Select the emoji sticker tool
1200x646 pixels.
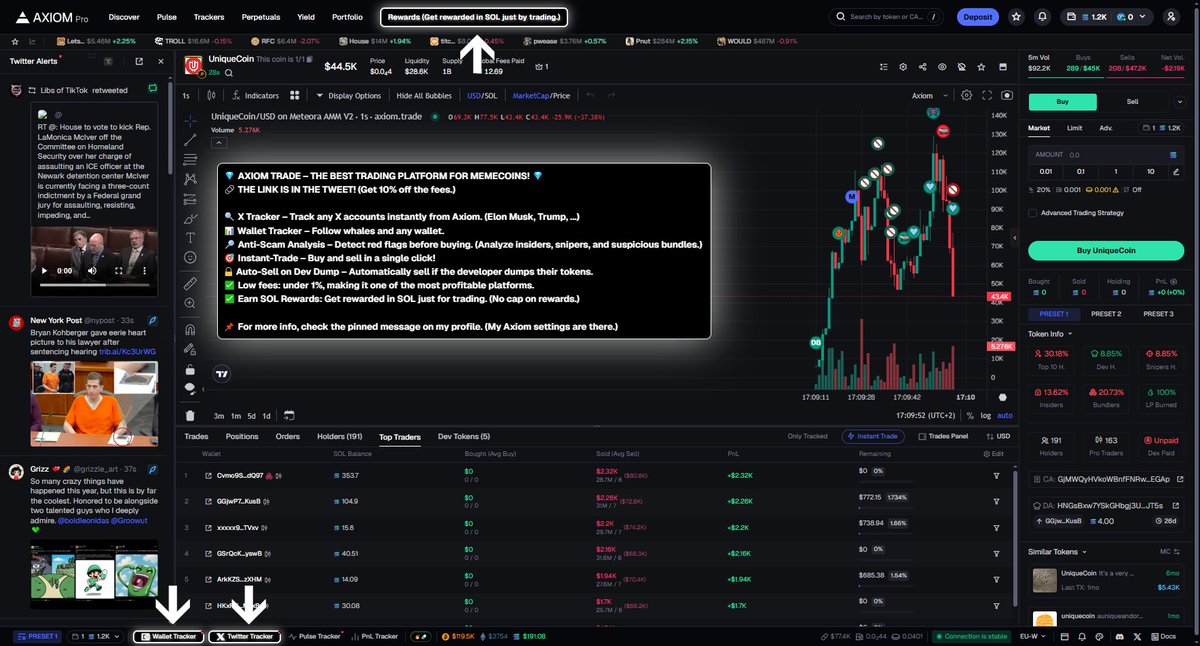190,257
